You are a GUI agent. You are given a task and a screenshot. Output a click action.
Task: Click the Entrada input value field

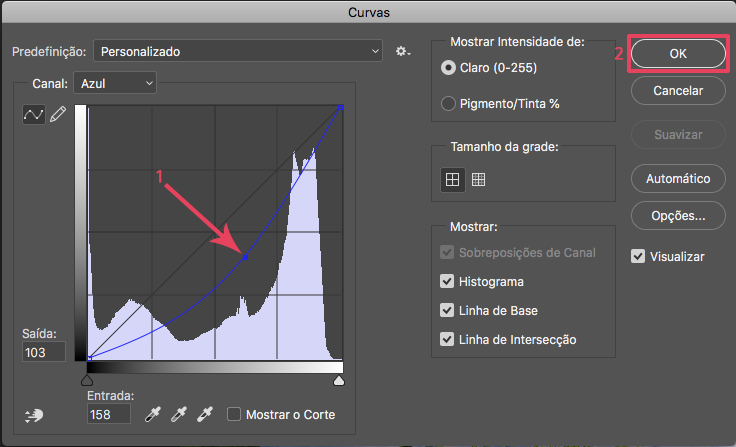109,414
